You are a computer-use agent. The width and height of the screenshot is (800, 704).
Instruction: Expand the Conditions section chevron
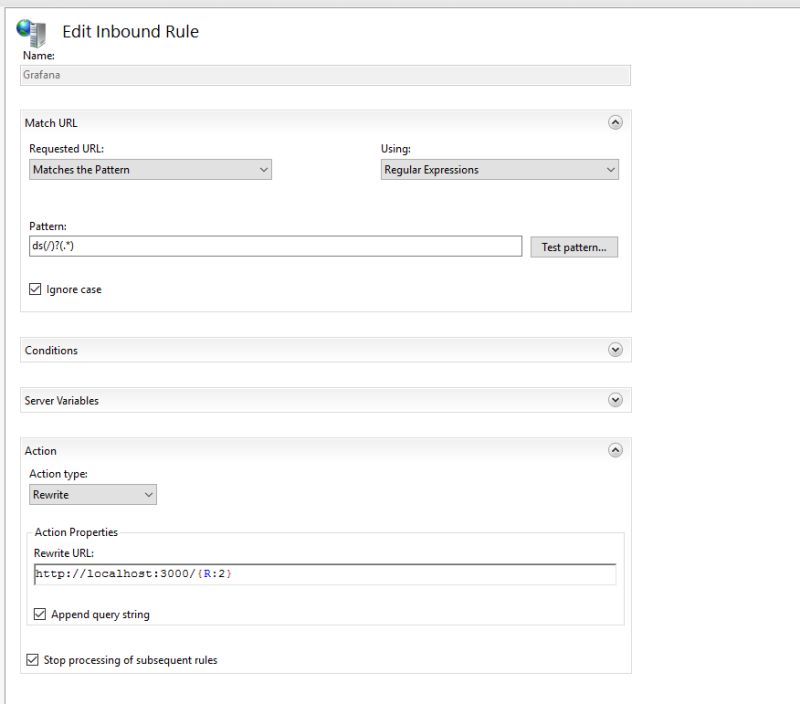pos(615,350)
